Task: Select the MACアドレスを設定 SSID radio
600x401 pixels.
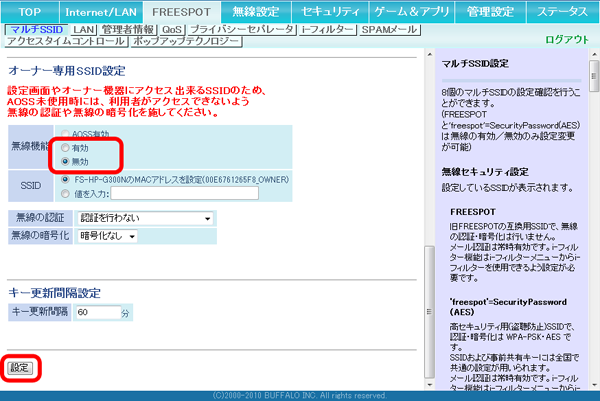Action: click(x=65, y=179)
